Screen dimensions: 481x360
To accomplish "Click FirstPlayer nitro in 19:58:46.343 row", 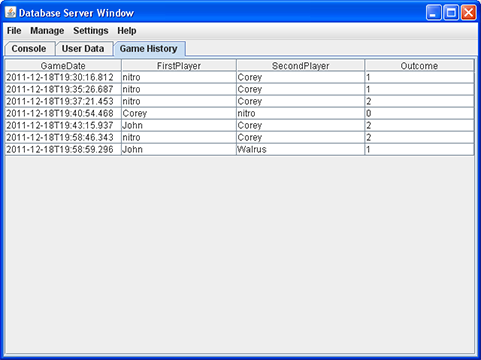I will pyautogui.click(x=179, y=137).
